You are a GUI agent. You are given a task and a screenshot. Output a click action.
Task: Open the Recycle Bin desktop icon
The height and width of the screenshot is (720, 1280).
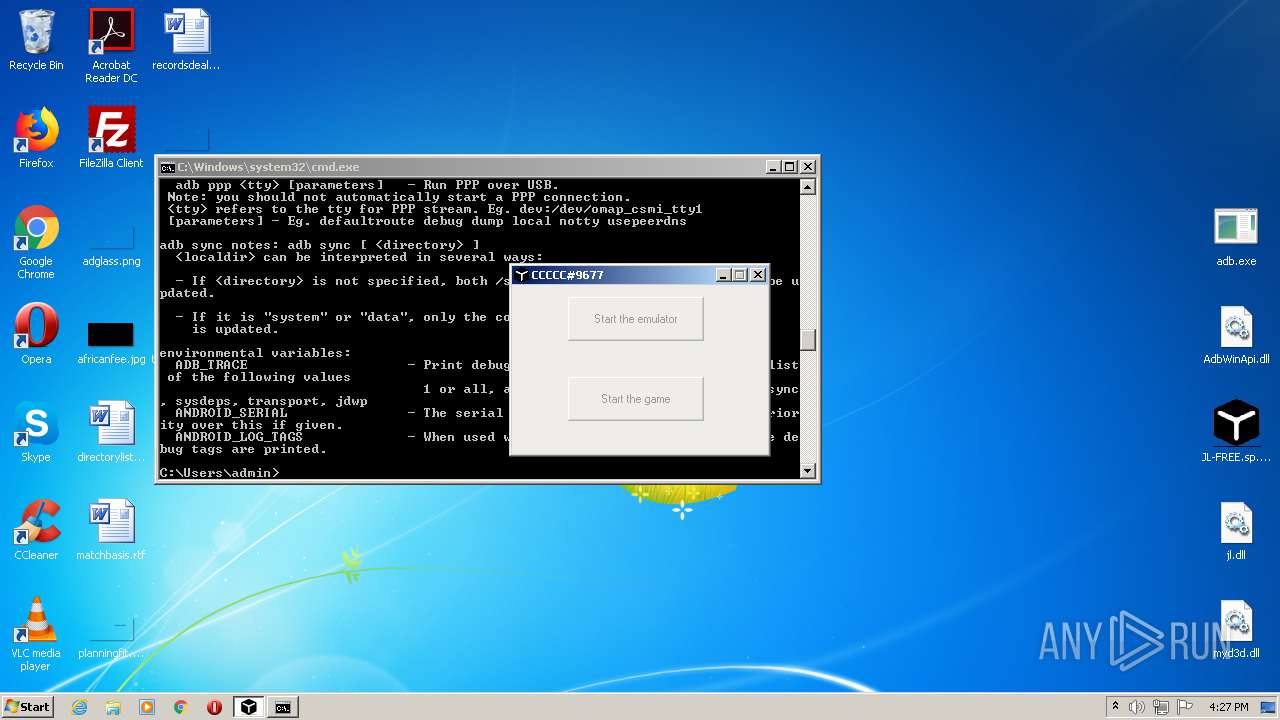pyautogui.click(x=36, y=40)
